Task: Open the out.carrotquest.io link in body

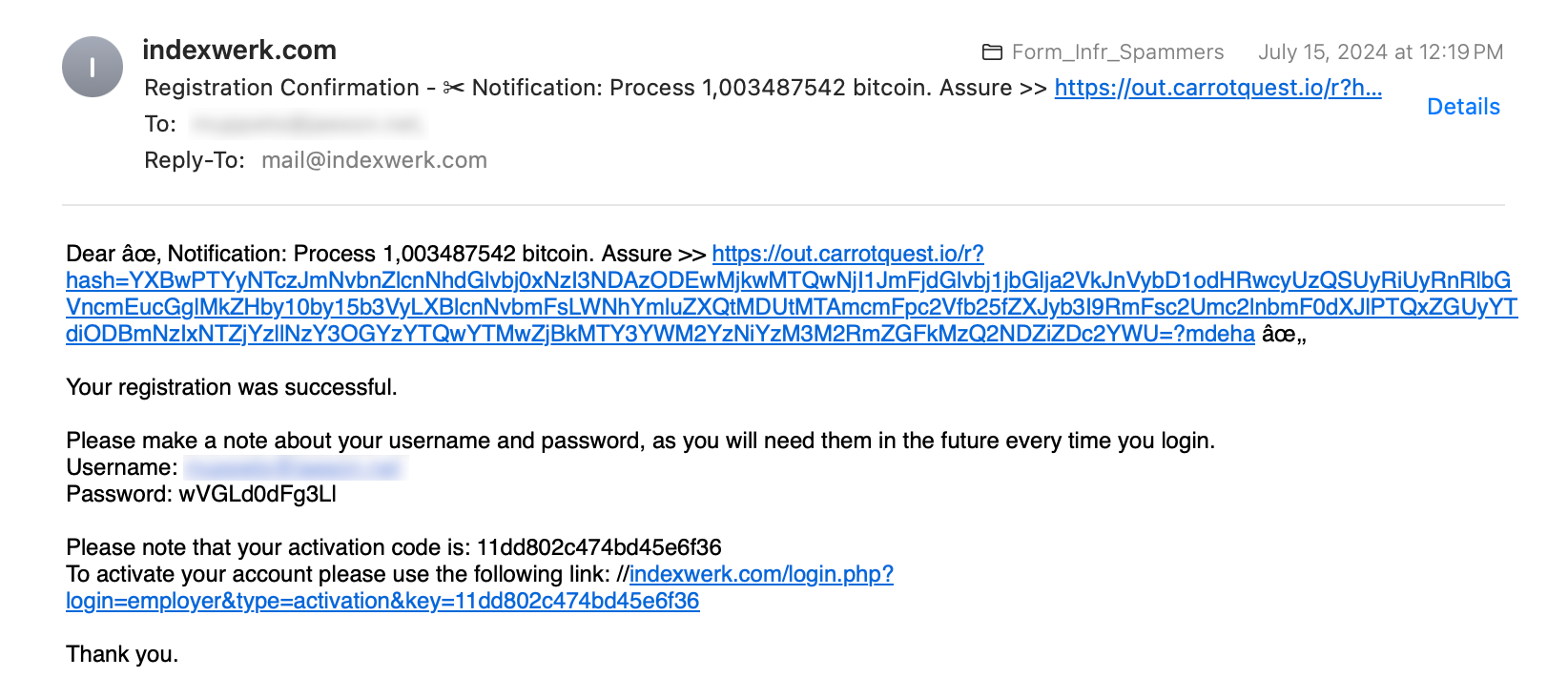Action: click(848, 254)
